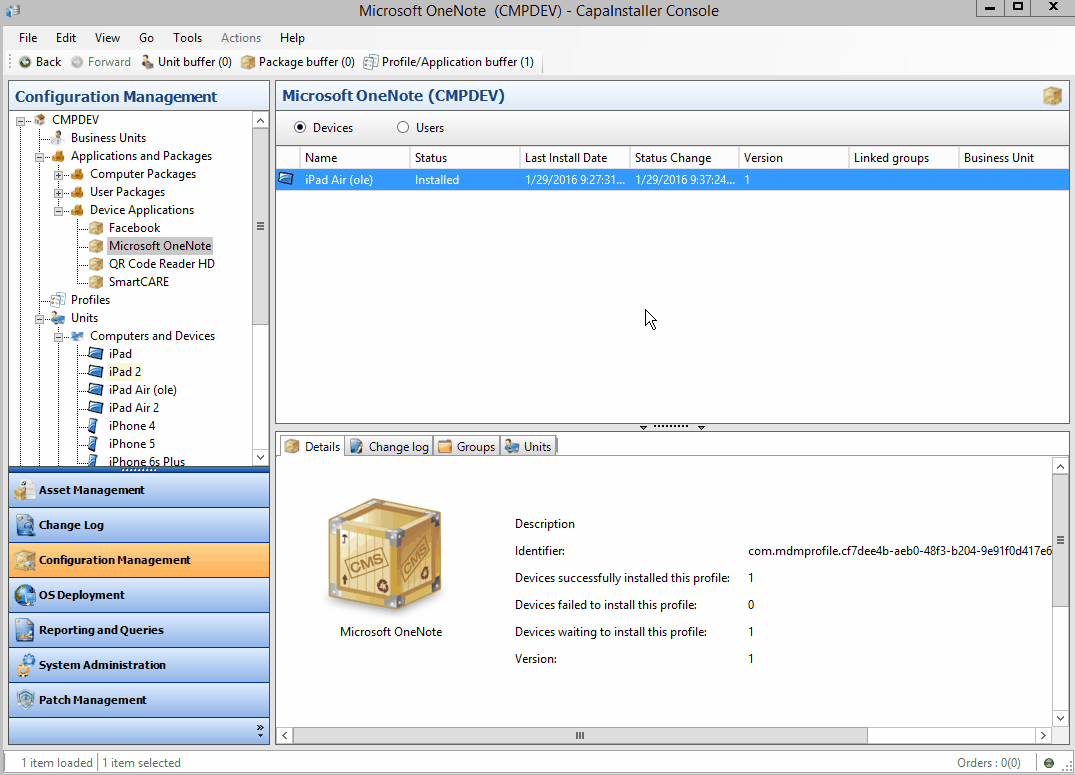Image resolution: width=1075 pixels, height=775 pixels.
Task: Click the Business Units tree icon
Action: [x=58, y=137]
